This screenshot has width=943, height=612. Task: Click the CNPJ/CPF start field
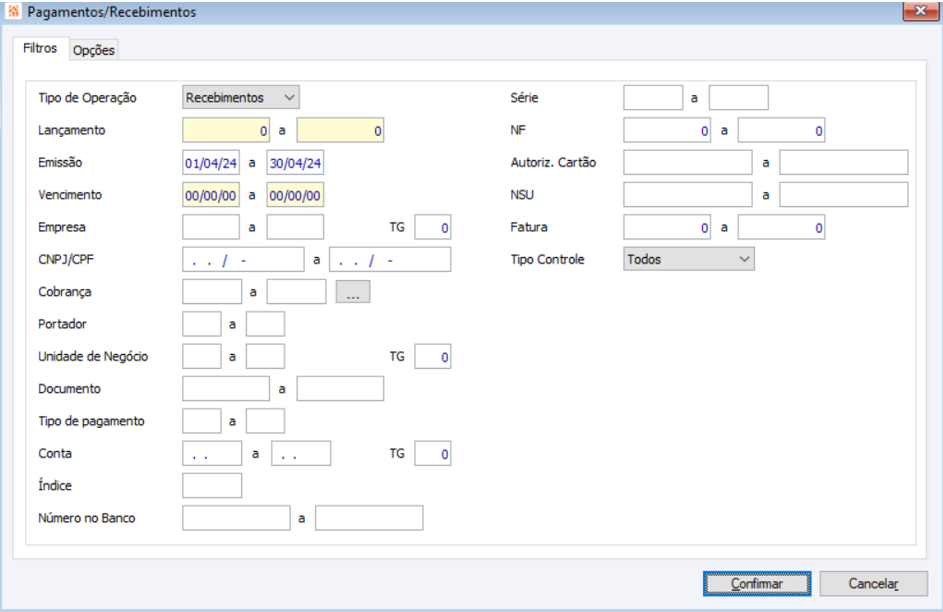[243, 260]
